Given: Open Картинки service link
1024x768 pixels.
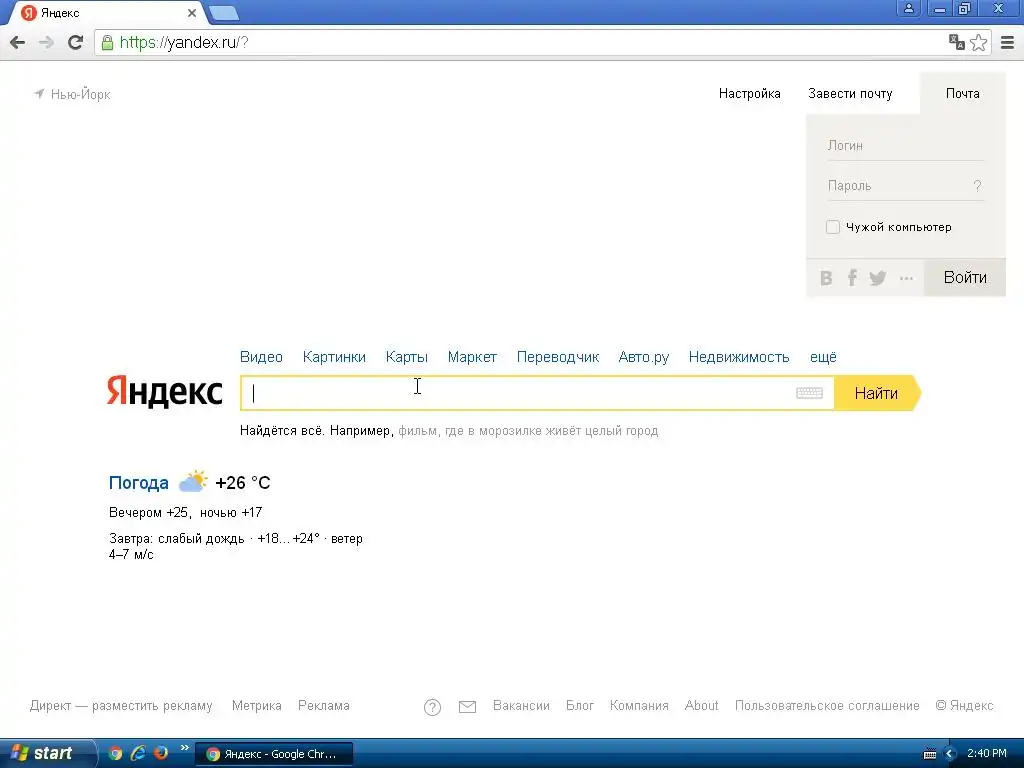Looking at the screenshot, I should (x=334, y=357).
